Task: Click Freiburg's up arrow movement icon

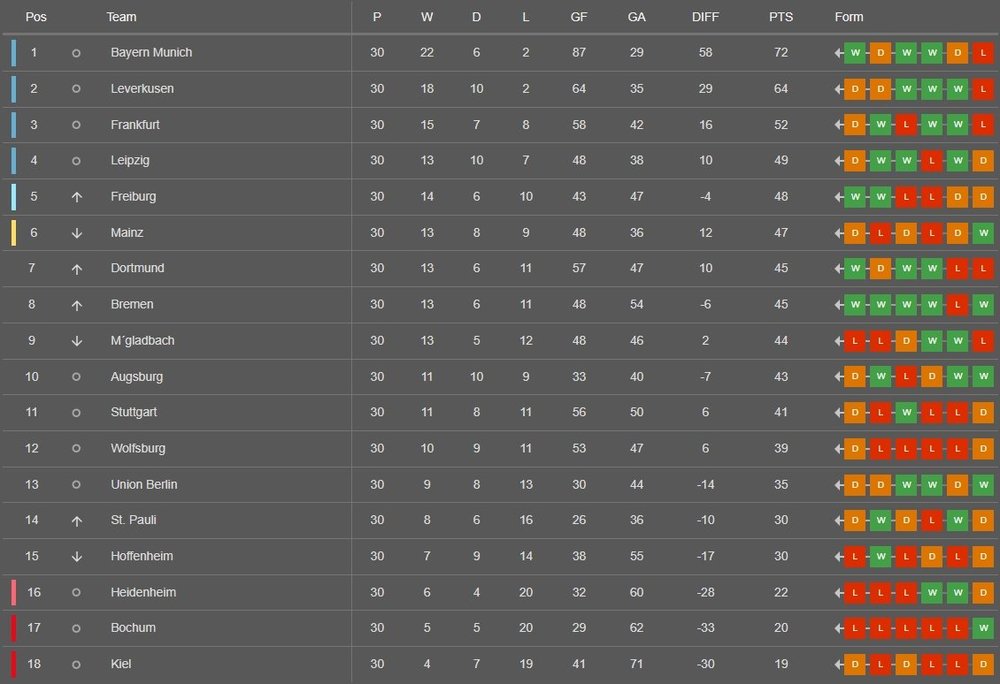Action: (x=76, y=197)
